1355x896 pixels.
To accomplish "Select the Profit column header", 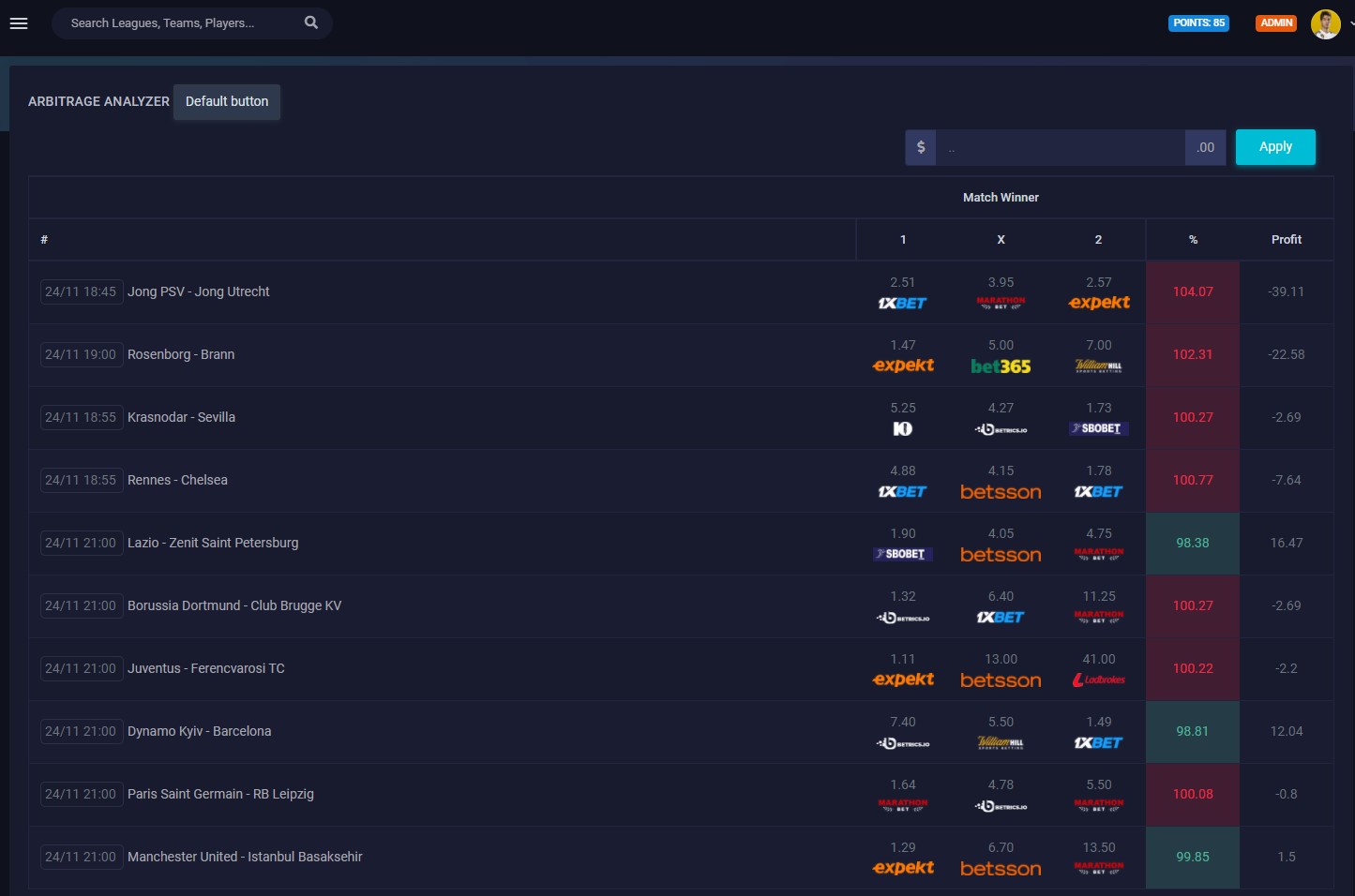I will click(1286, 240).
